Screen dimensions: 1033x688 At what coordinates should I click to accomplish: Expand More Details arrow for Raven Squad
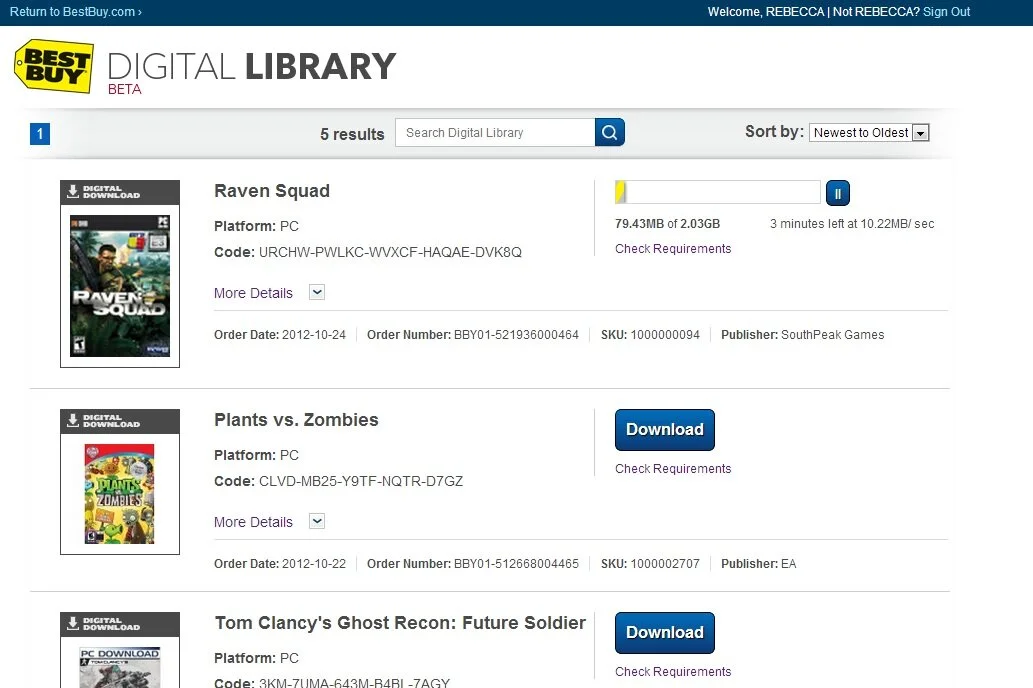click(317, 292)
